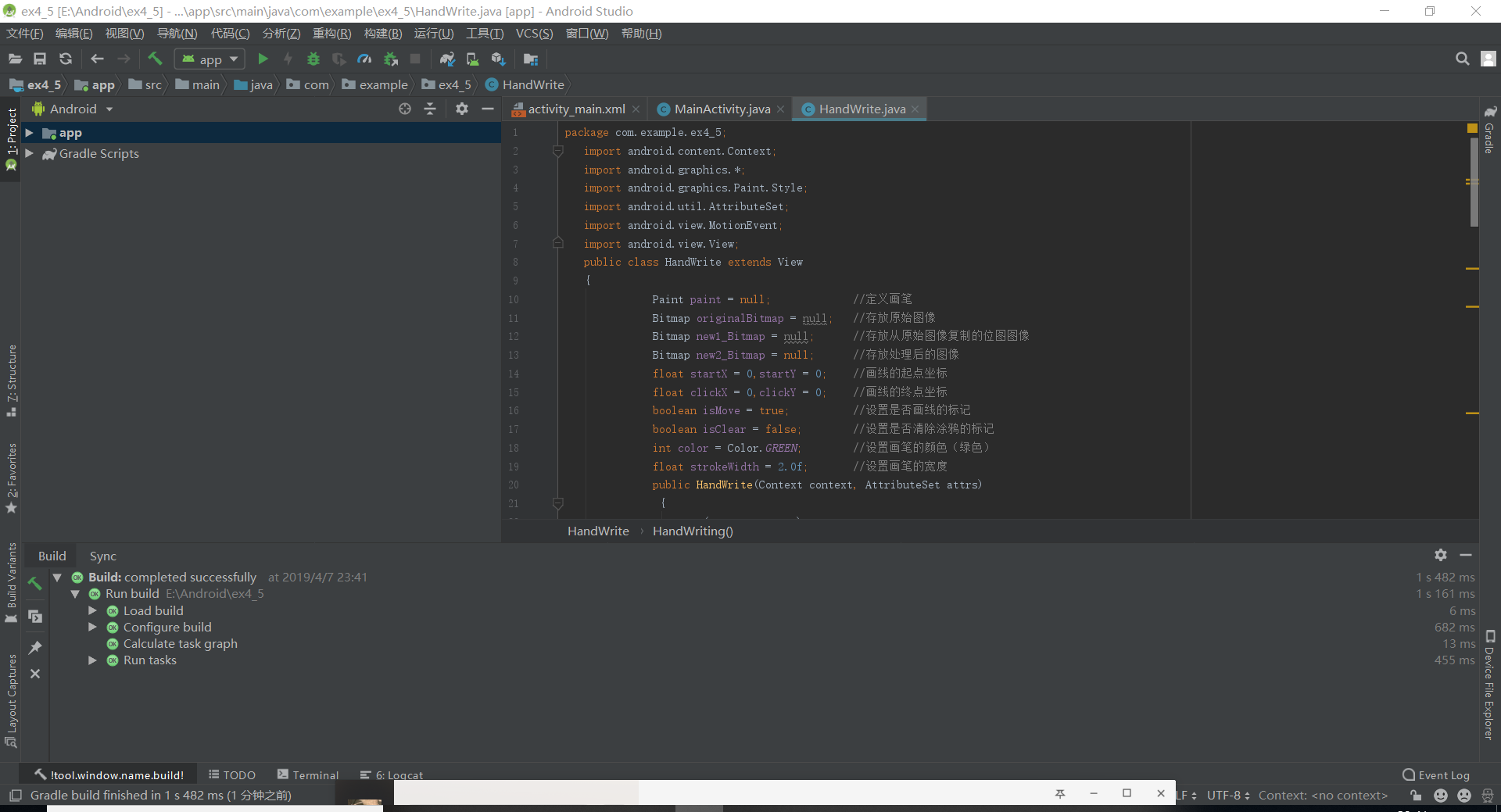Open the 工具(T) menu
Screen dimensions: 1501x812
[484, 33]
